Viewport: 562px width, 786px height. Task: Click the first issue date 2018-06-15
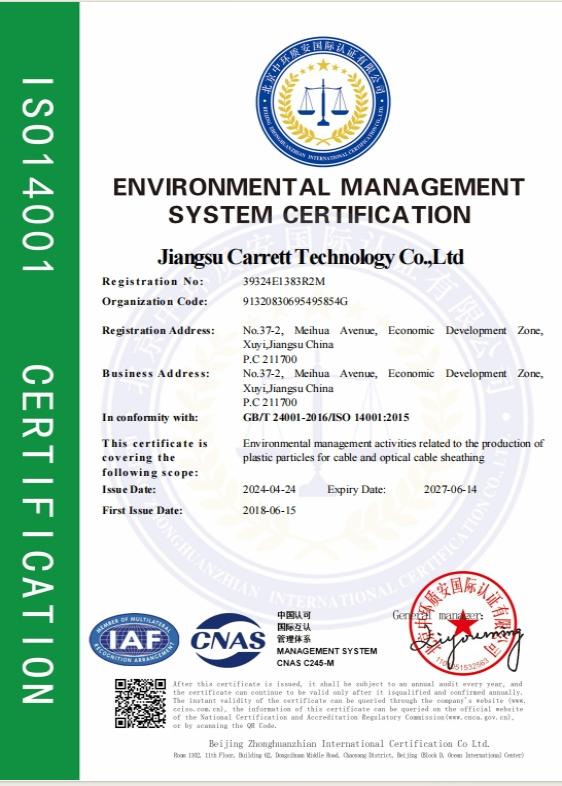269,510
